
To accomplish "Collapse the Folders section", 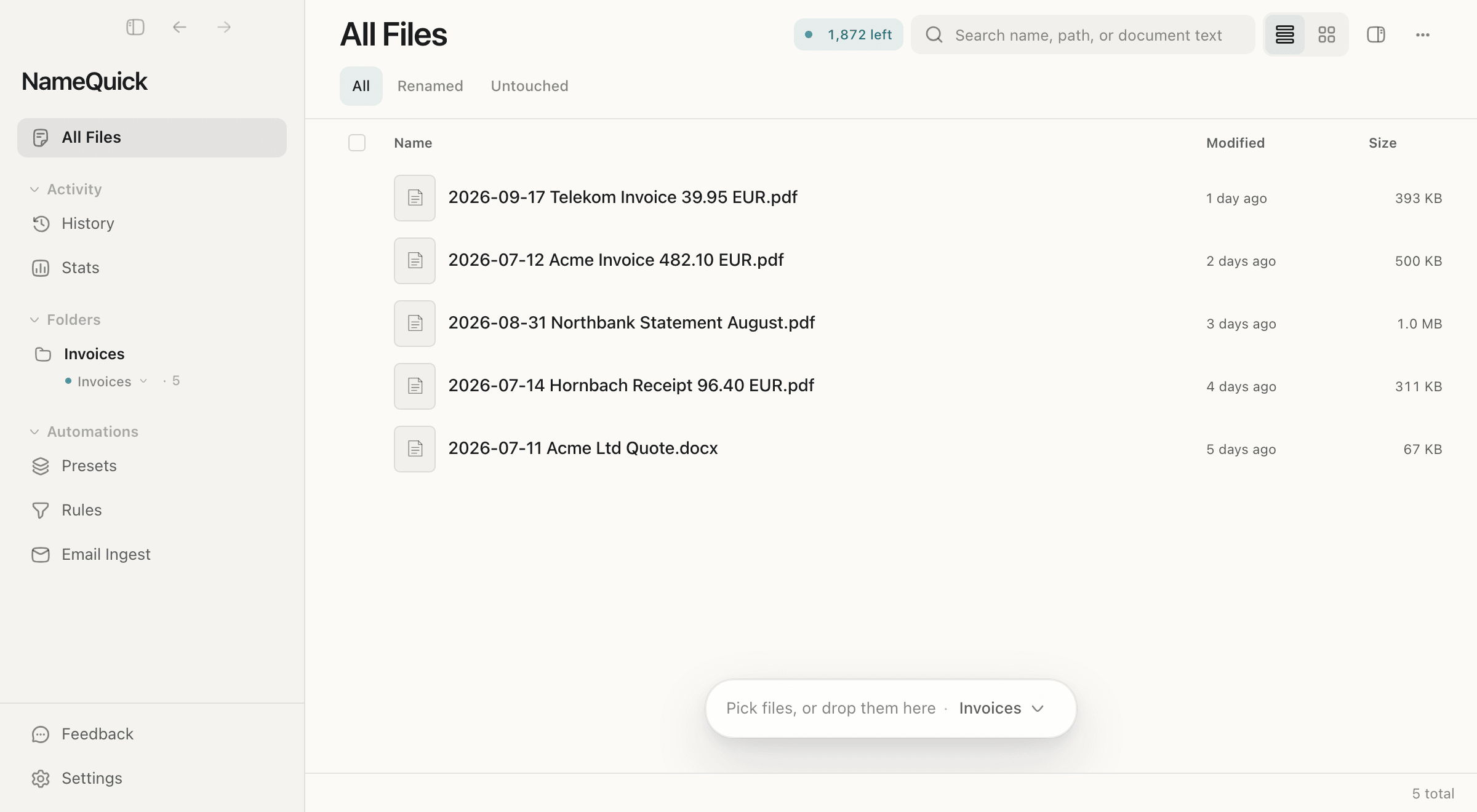I will pyautogui.click(x=65, y=320).
